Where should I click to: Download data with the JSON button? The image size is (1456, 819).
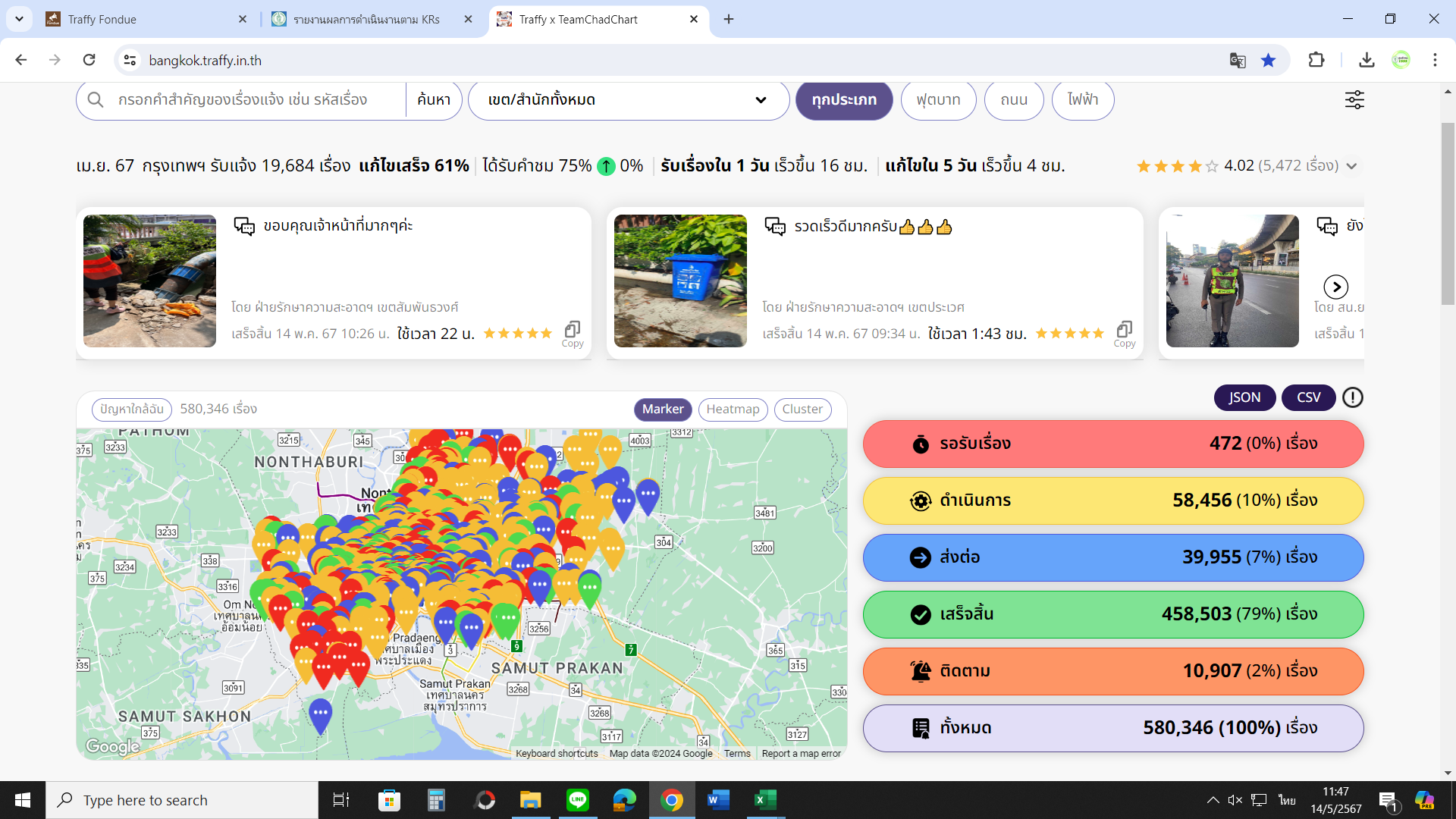click(1244, 397)
